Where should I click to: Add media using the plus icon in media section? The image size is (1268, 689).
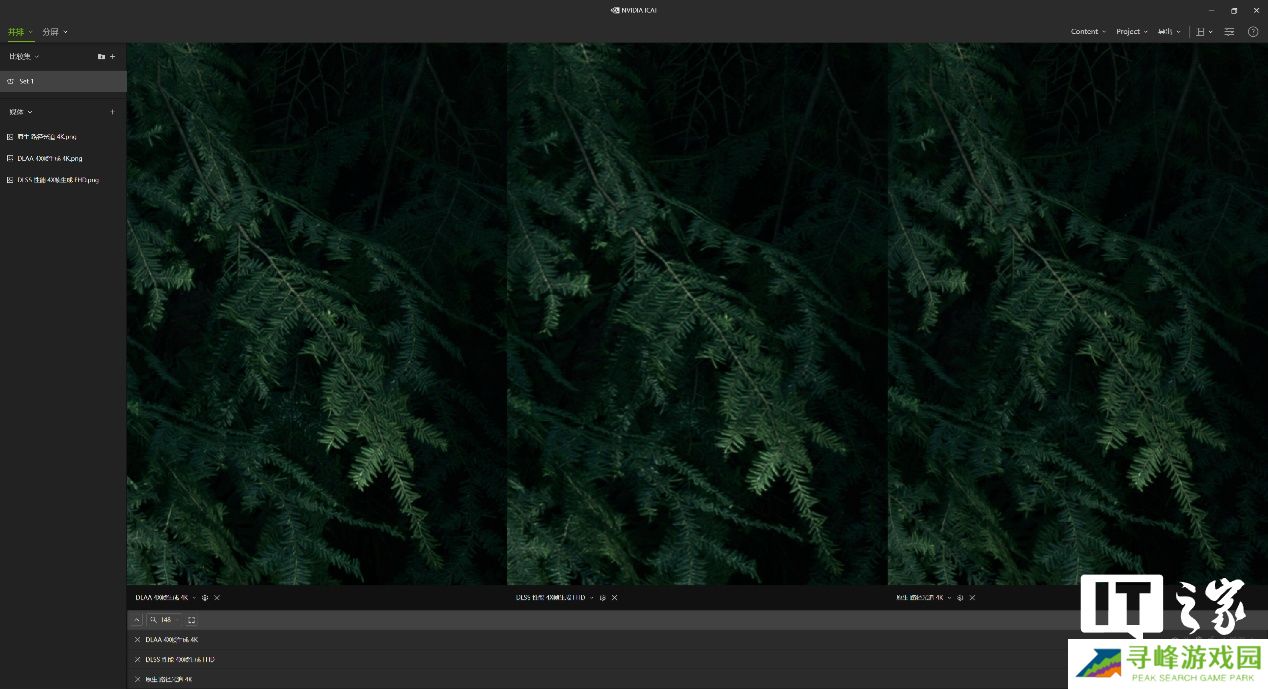[112, 112]
